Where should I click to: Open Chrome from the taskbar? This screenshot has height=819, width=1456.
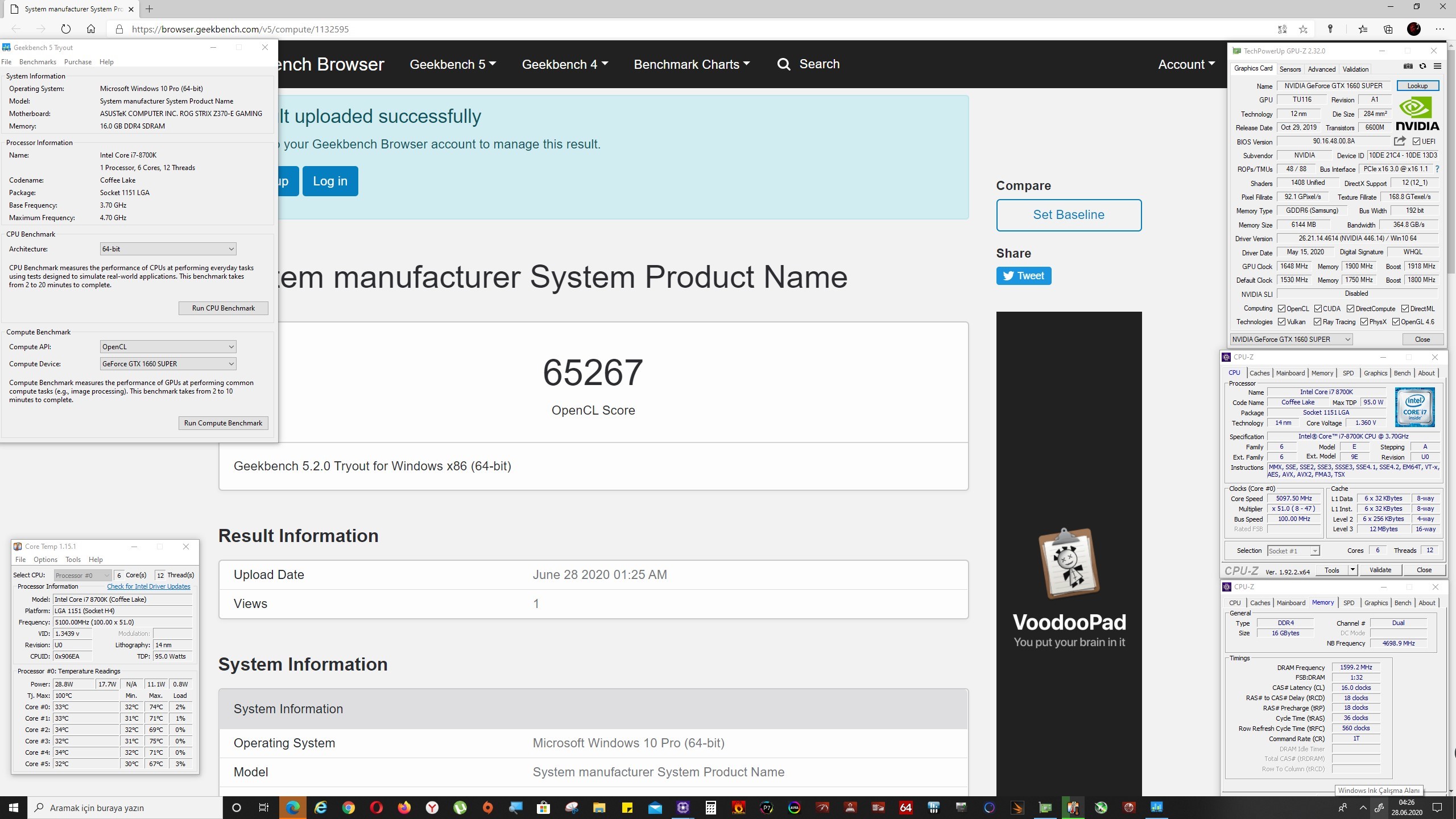click(x=349, y=808)
